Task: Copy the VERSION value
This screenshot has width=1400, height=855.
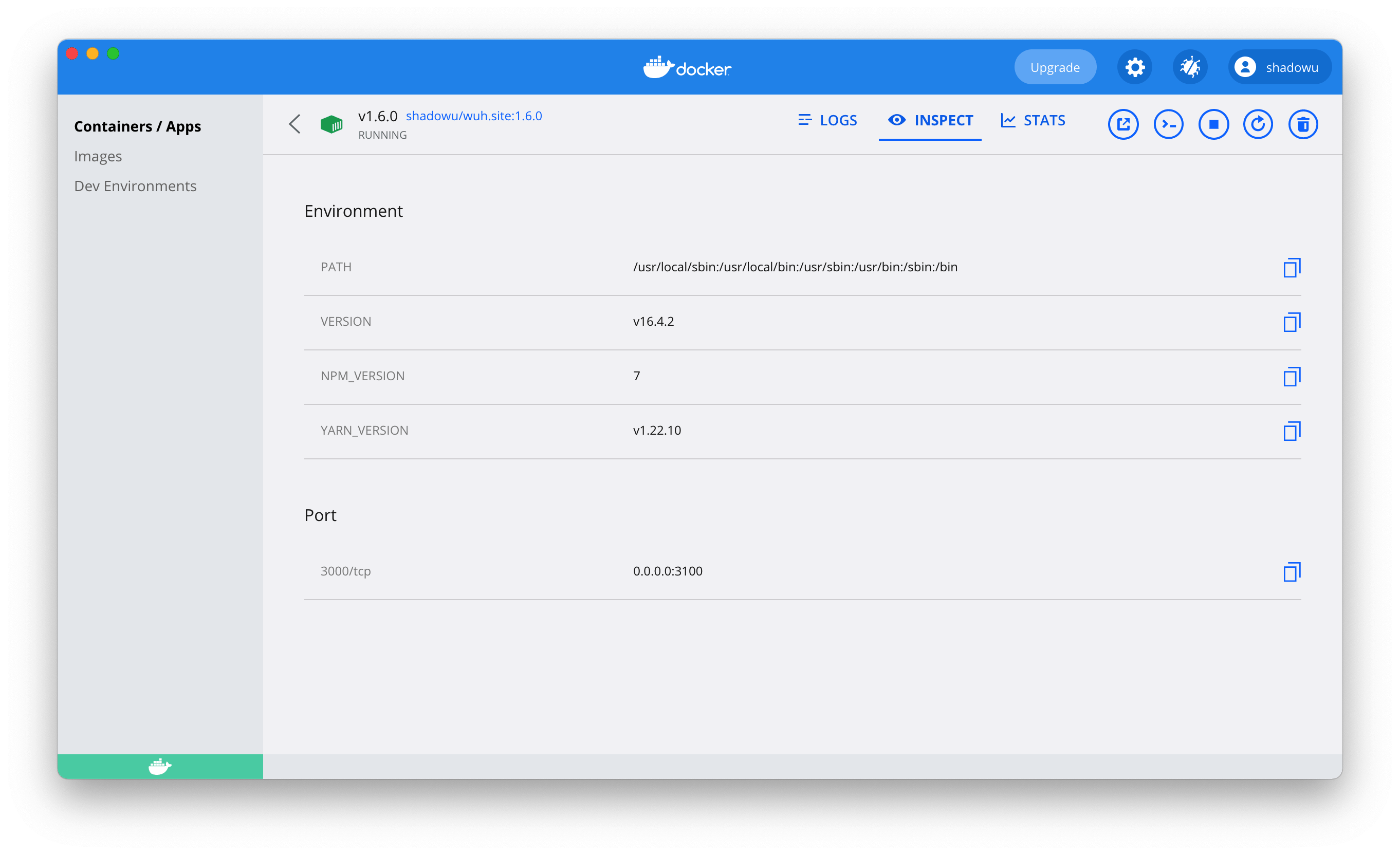Action: click(1292, 322)
